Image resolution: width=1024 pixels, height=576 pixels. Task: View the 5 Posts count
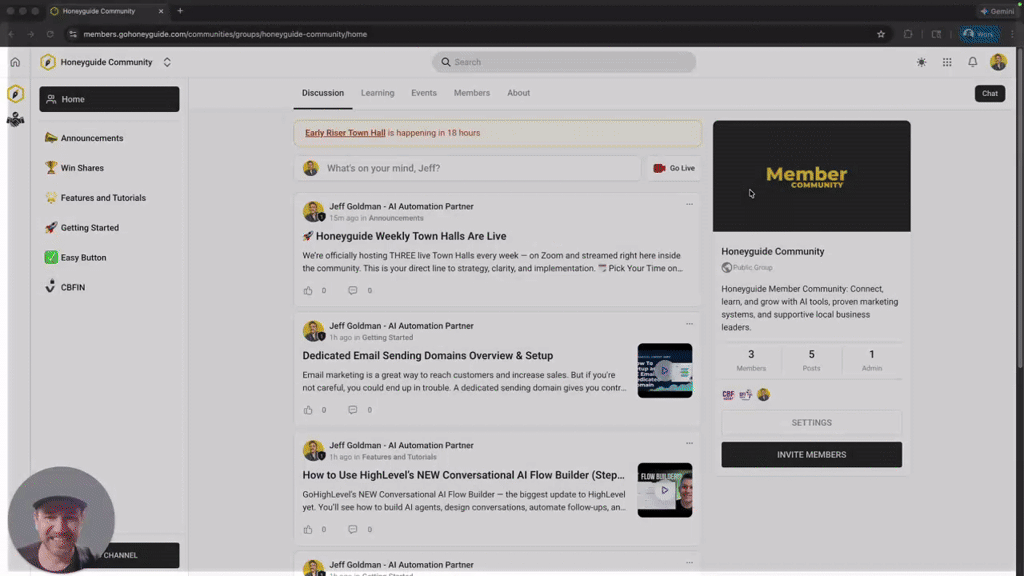point(811,360)
